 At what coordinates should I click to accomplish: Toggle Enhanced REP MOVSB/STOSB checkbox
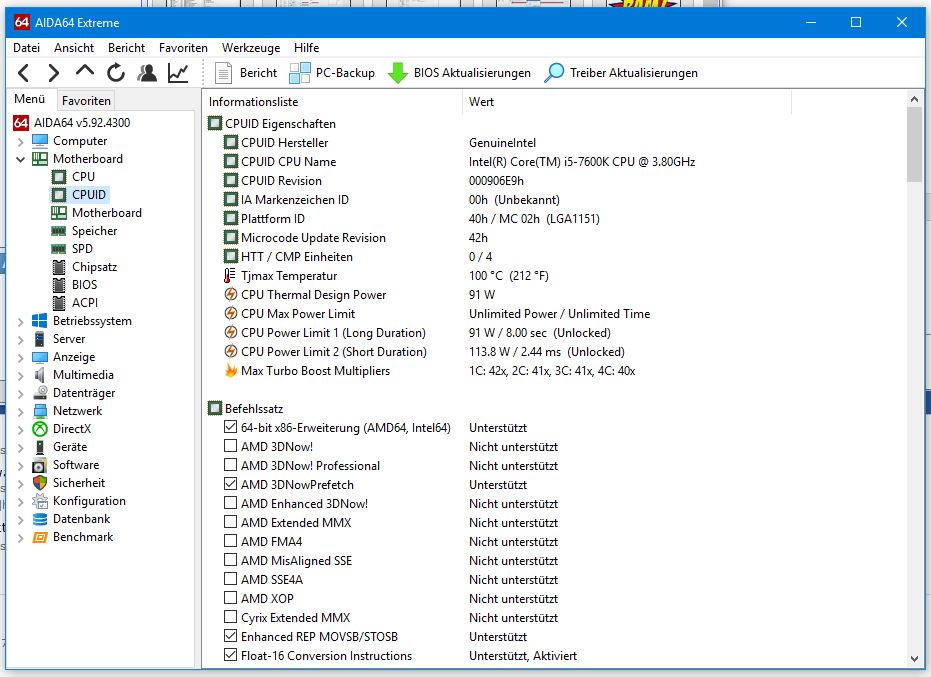pyautogui.click(x=230, y=636)
